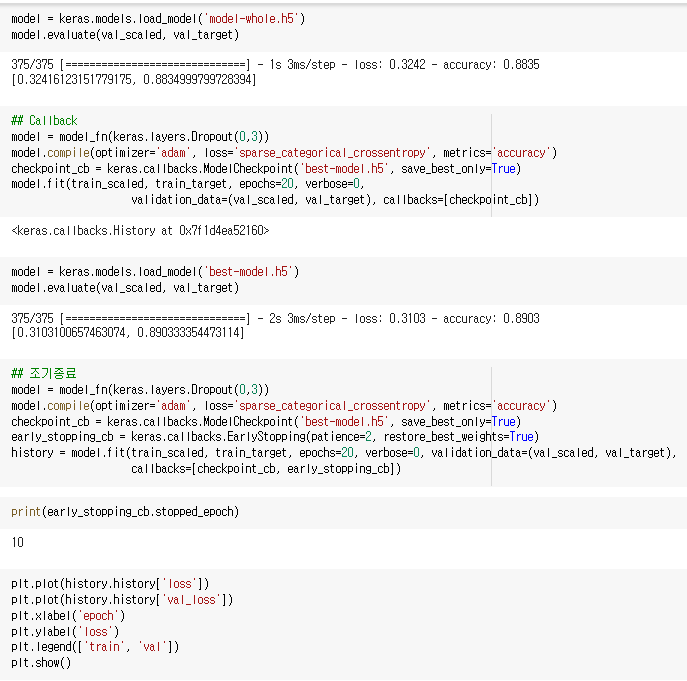
Task: Click the print(early_stopping_cb.stopped_epoch) line
Action: [125, 512]
